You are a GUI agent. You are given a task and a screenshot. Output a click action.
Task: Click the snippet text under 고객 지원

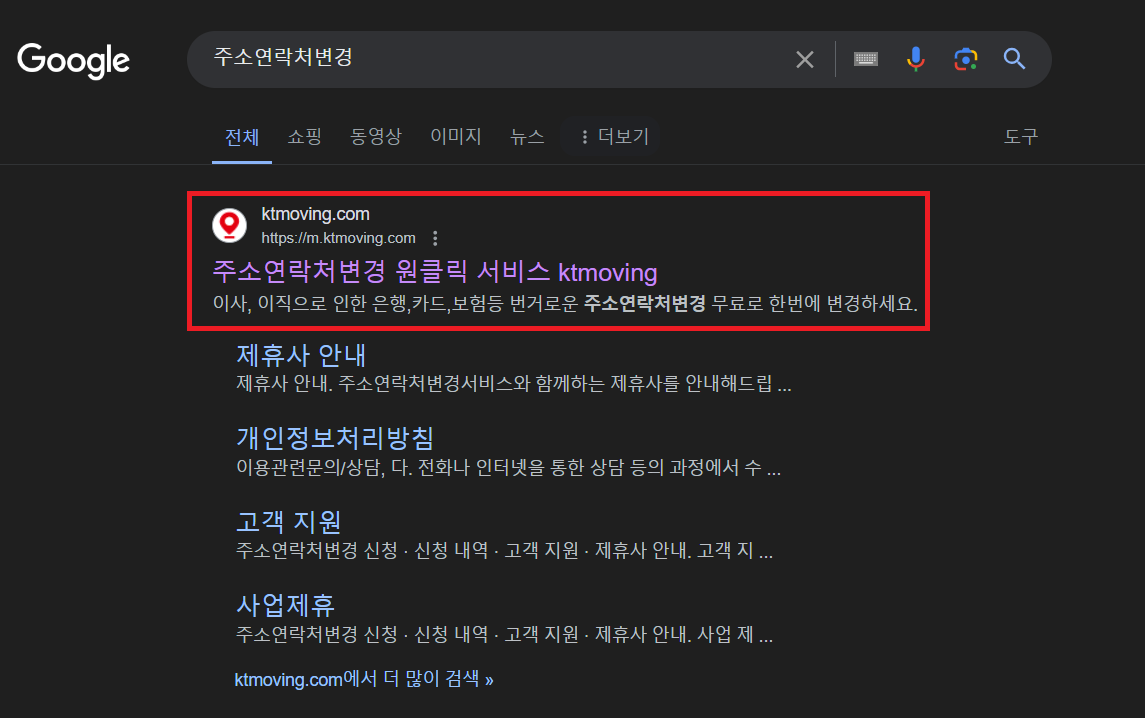(x=504, y=550)
